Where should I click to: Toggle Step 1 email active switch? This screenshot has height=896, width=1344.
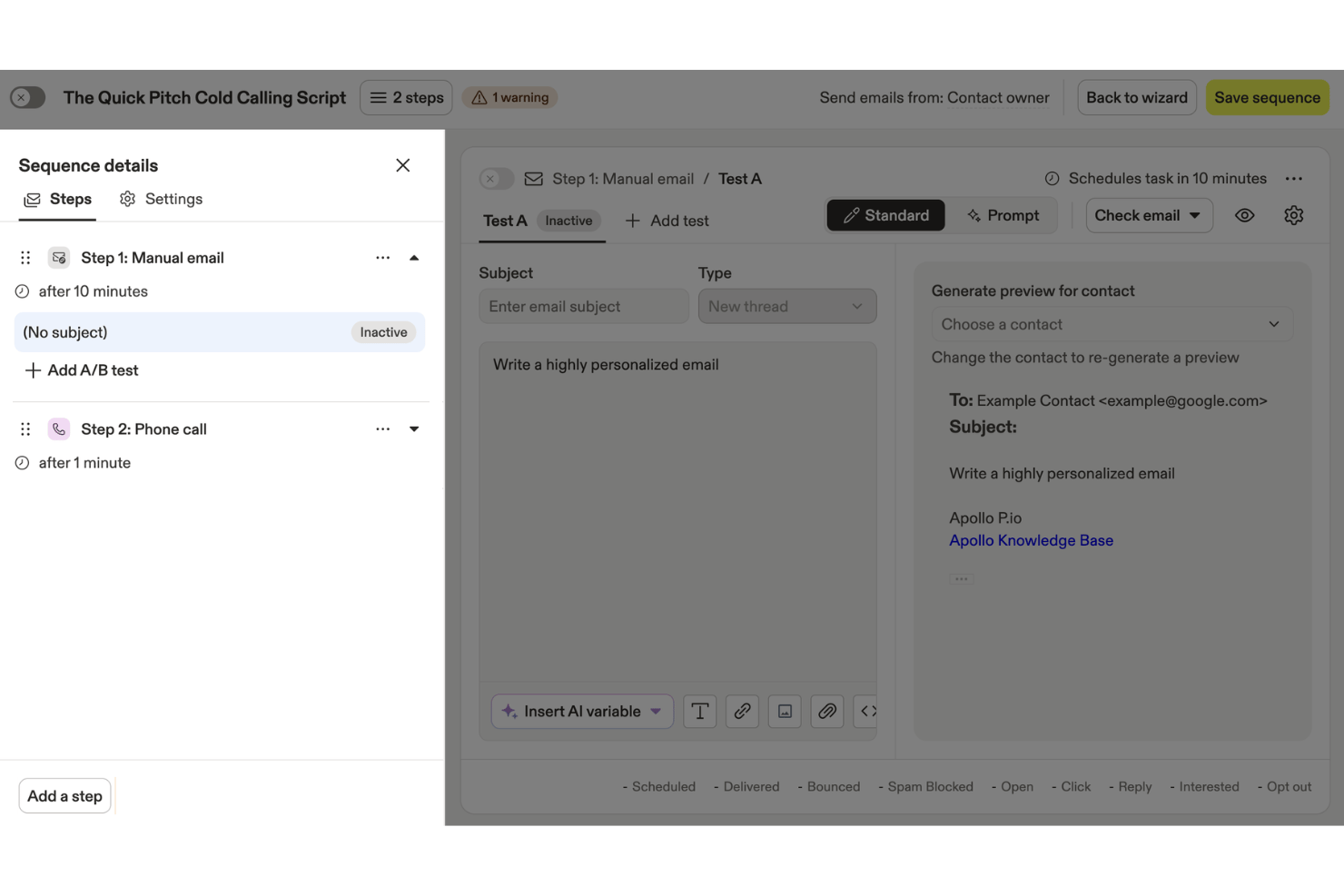(497, 179)
